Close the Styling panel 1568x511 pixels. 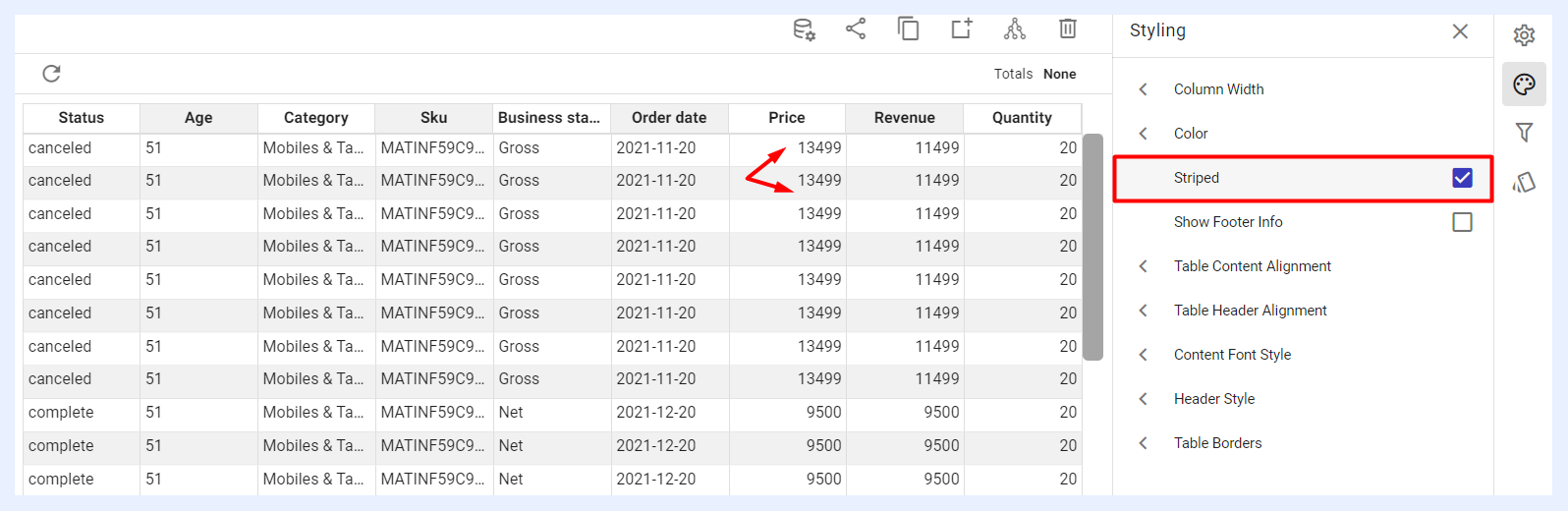pyautogui.click(x=1460, y=31)
